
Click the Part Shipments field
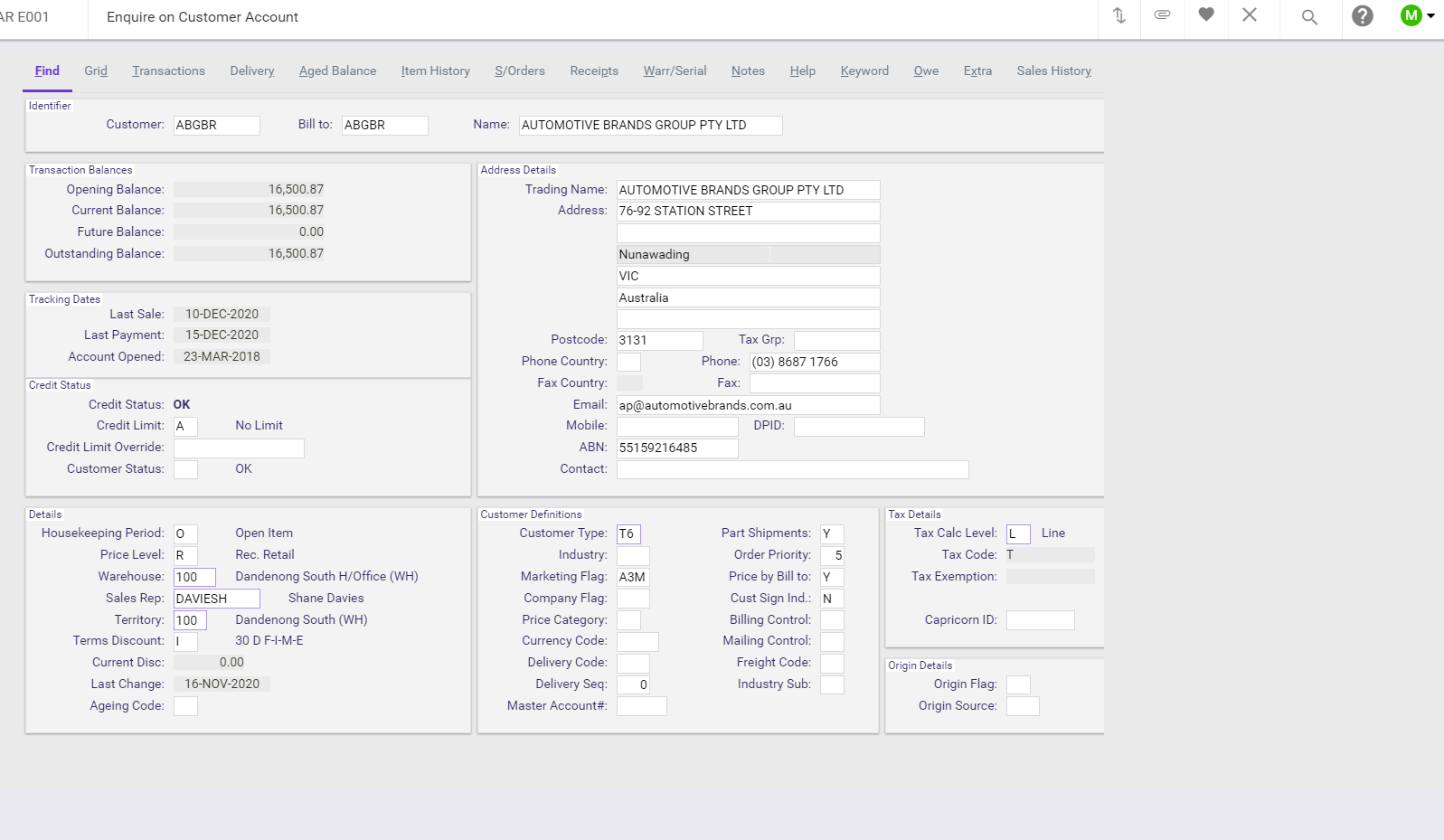click(x=832, y=533)
